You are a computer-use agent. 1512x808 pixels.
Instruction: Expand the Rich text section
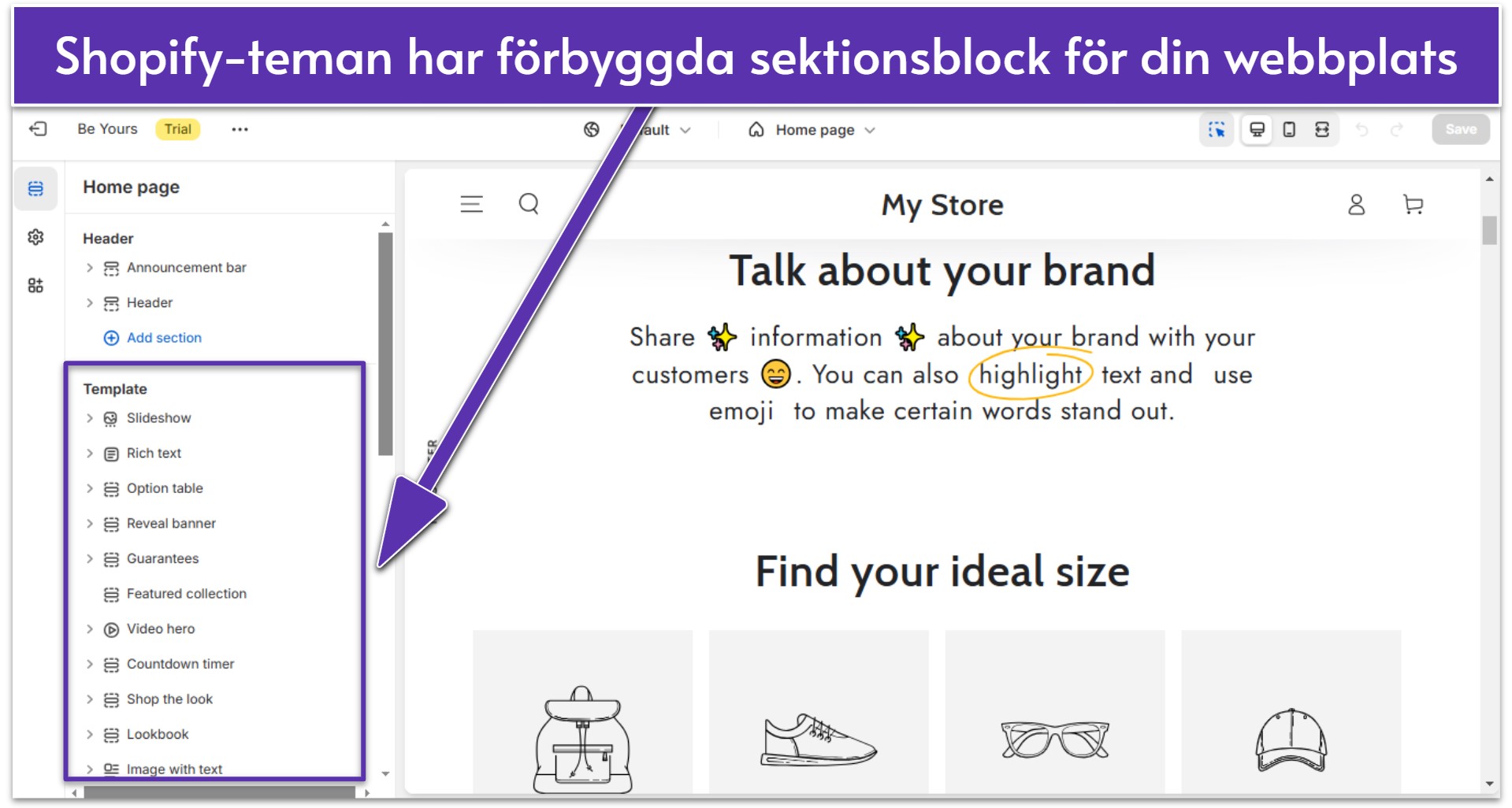[x=89, y=454]
